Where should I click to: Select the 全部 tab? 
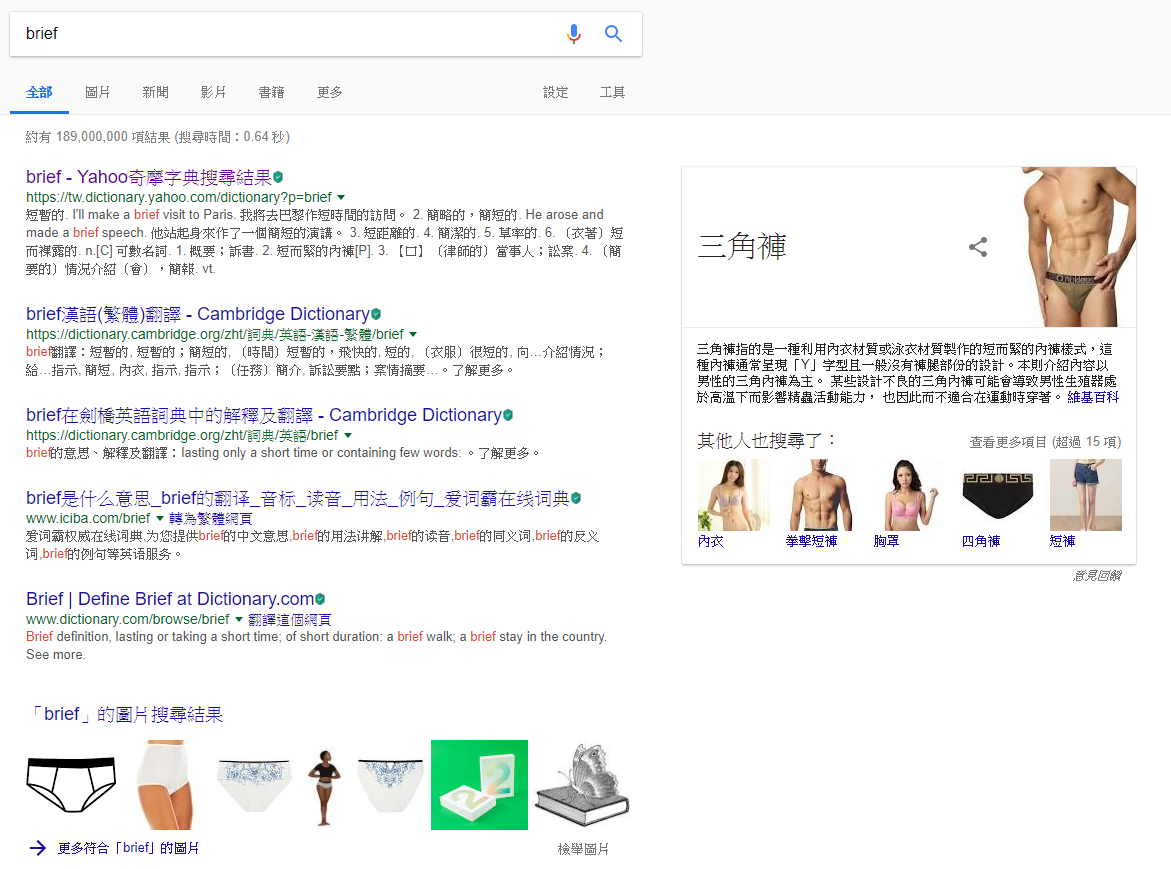pos(39,93)
